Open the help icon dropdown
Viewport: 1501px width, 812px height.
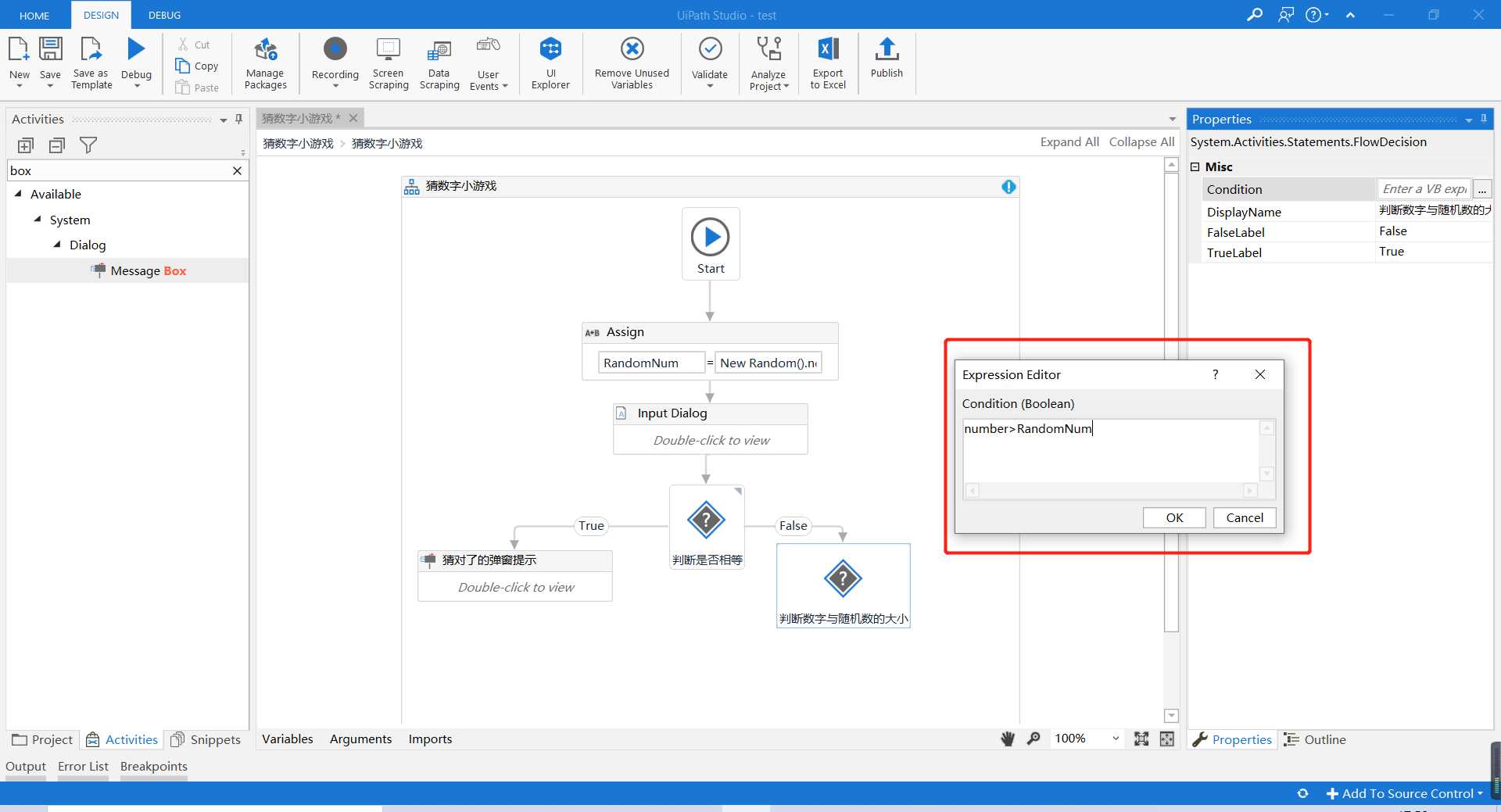[x=1317, y=15]
